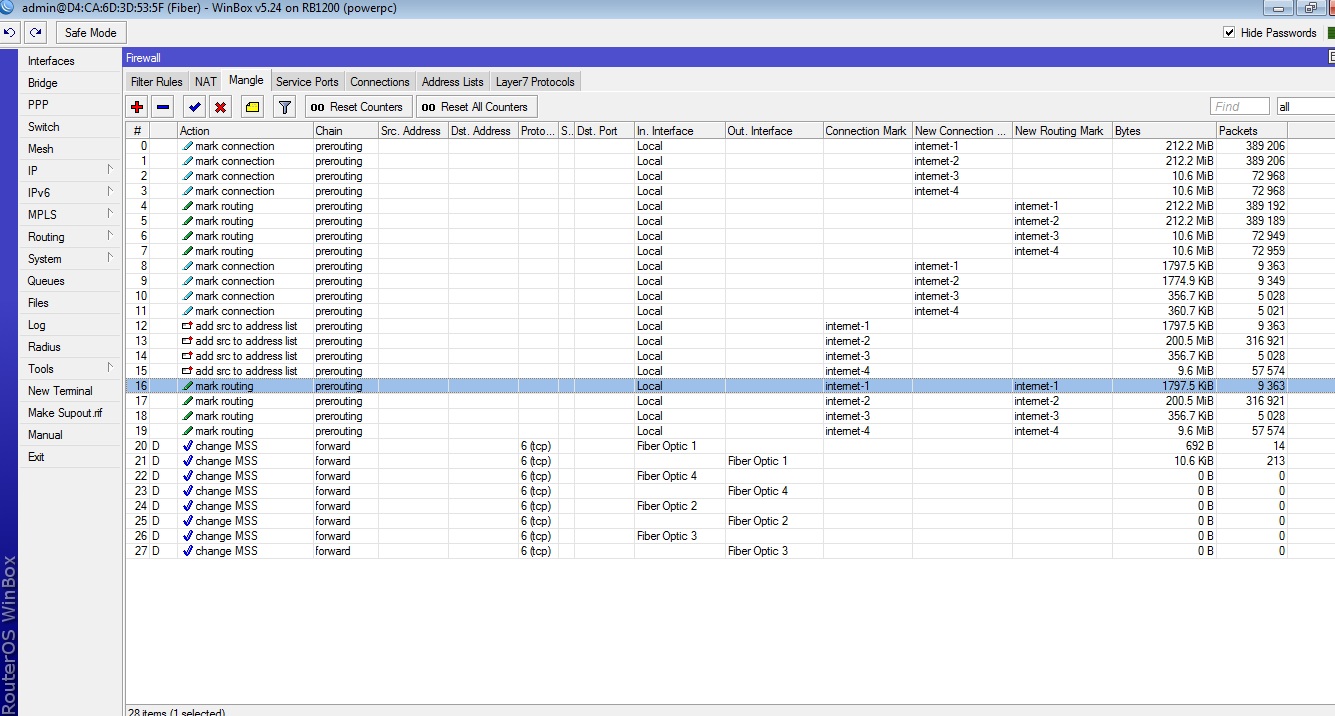This screenshot has height=716, width=1335.
Task: Sort by the Chain column header
Action: click(x=345, y=131)
